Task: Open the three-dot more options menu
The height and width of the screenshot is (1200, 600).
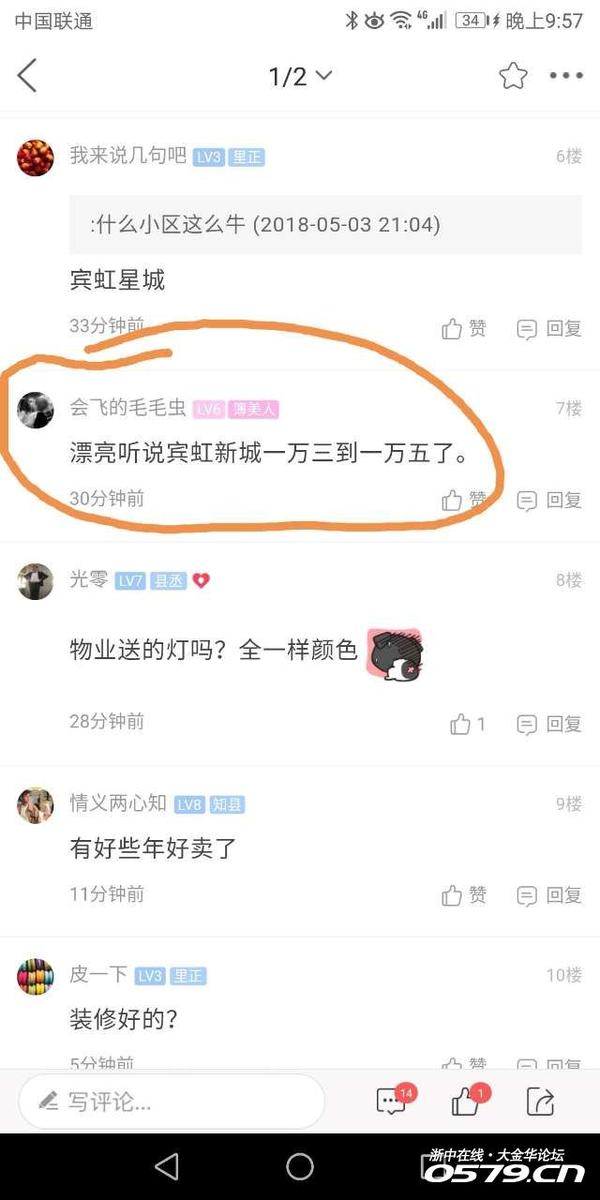Action: [x=566, y=76]
